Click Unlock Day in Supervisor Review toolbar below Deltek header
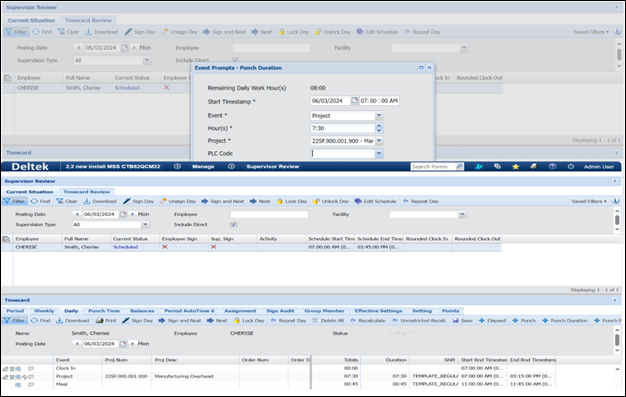 tap(331, 201)
